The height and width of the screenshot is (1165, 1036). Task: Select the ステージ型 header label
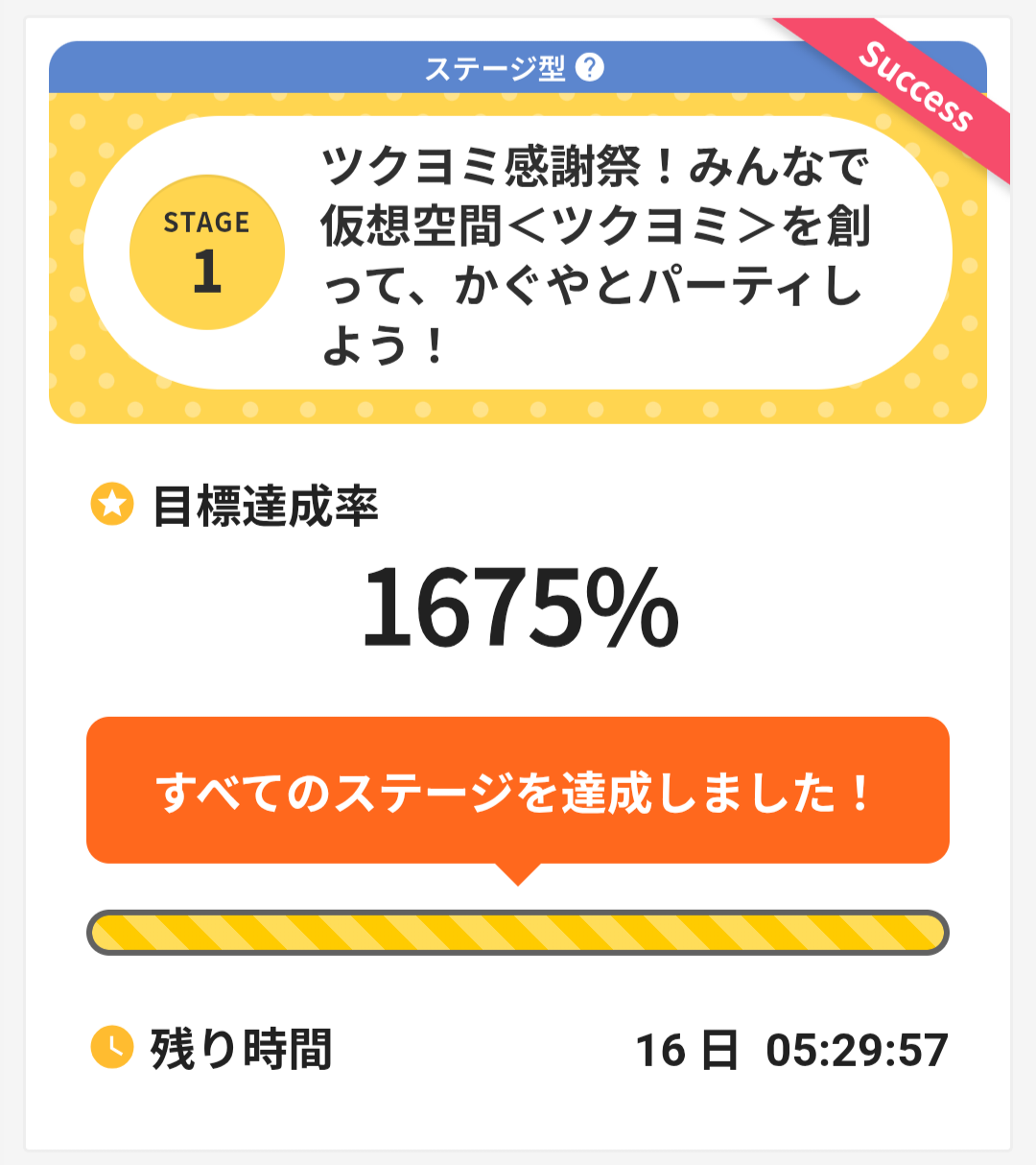[495, 68]
